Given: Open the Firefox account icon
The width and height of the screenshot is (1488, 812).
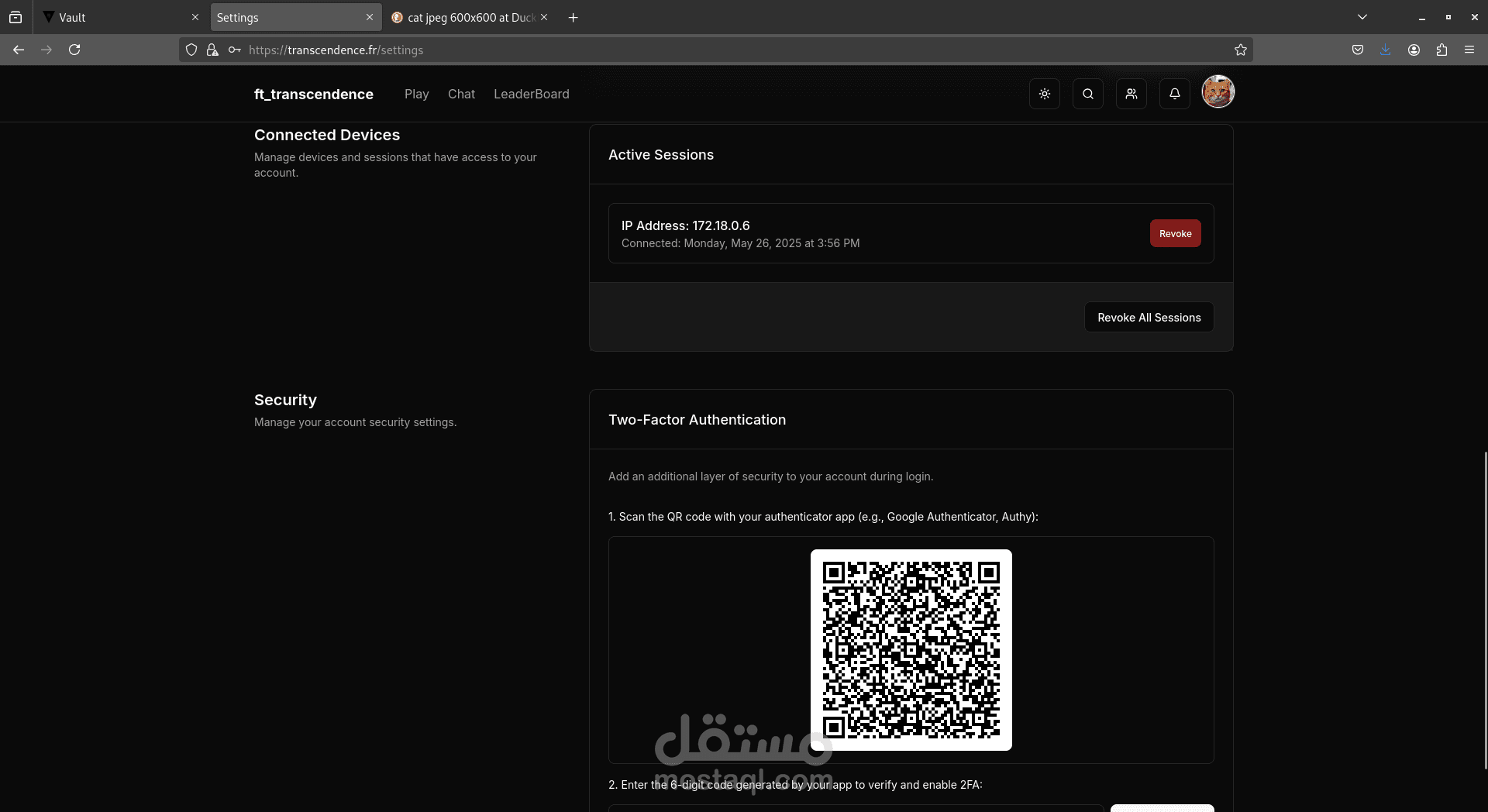Looking at the screenshot, I should (x=1414, y=50).
